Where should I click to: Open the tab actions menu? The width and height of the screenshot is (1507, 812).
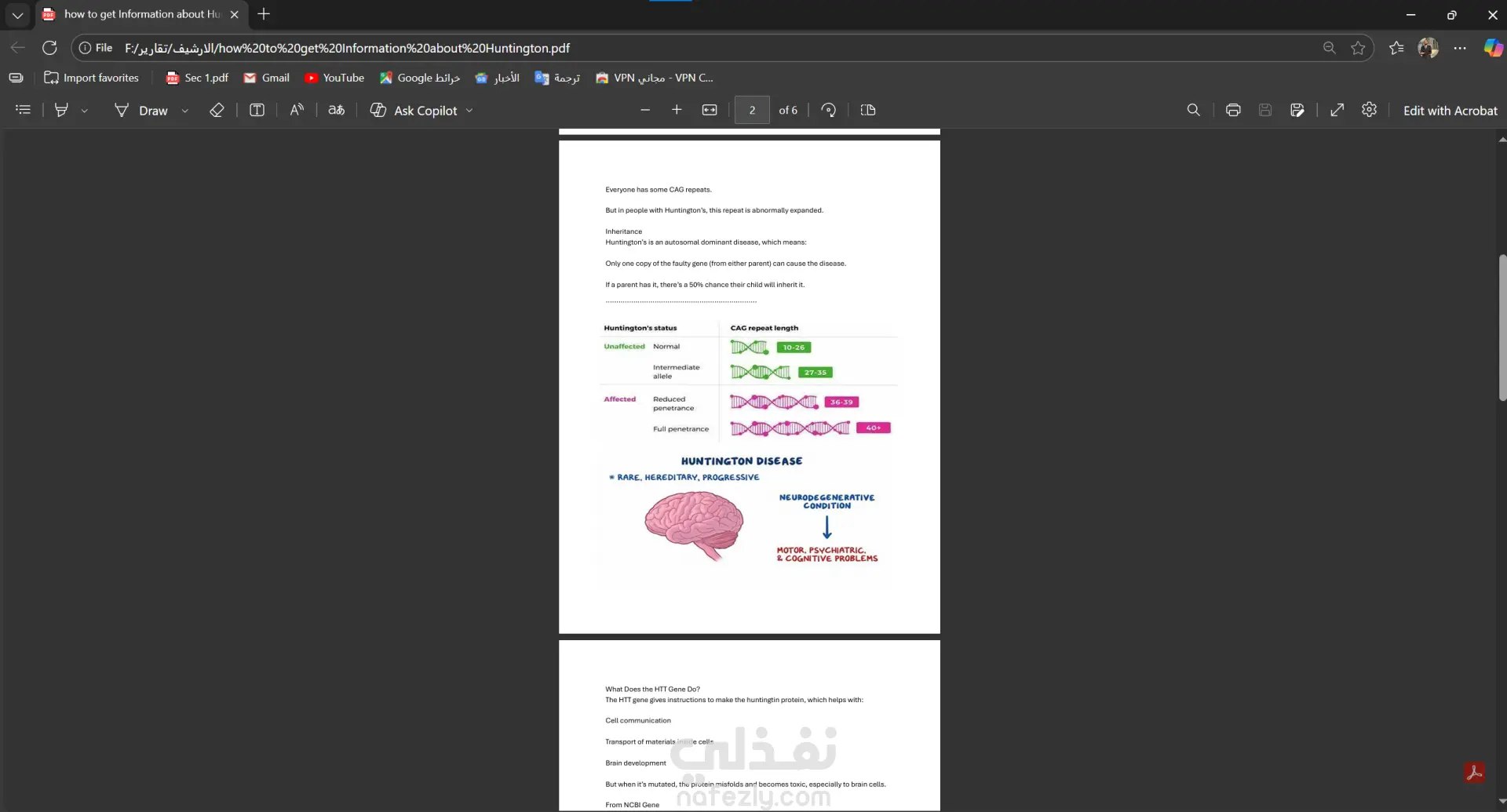pyautogui.click(x=17, y=14)
